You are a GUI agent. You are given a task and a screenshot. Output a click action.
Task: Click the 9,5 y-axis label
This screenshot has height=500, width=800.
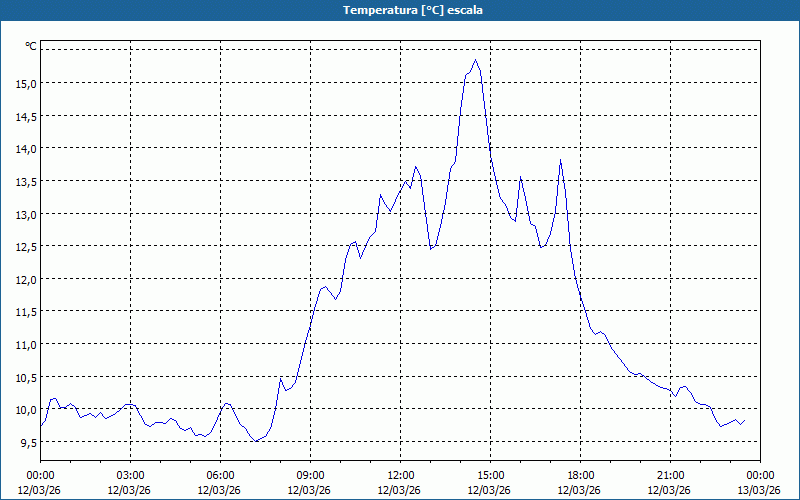[x=25, y=441]
